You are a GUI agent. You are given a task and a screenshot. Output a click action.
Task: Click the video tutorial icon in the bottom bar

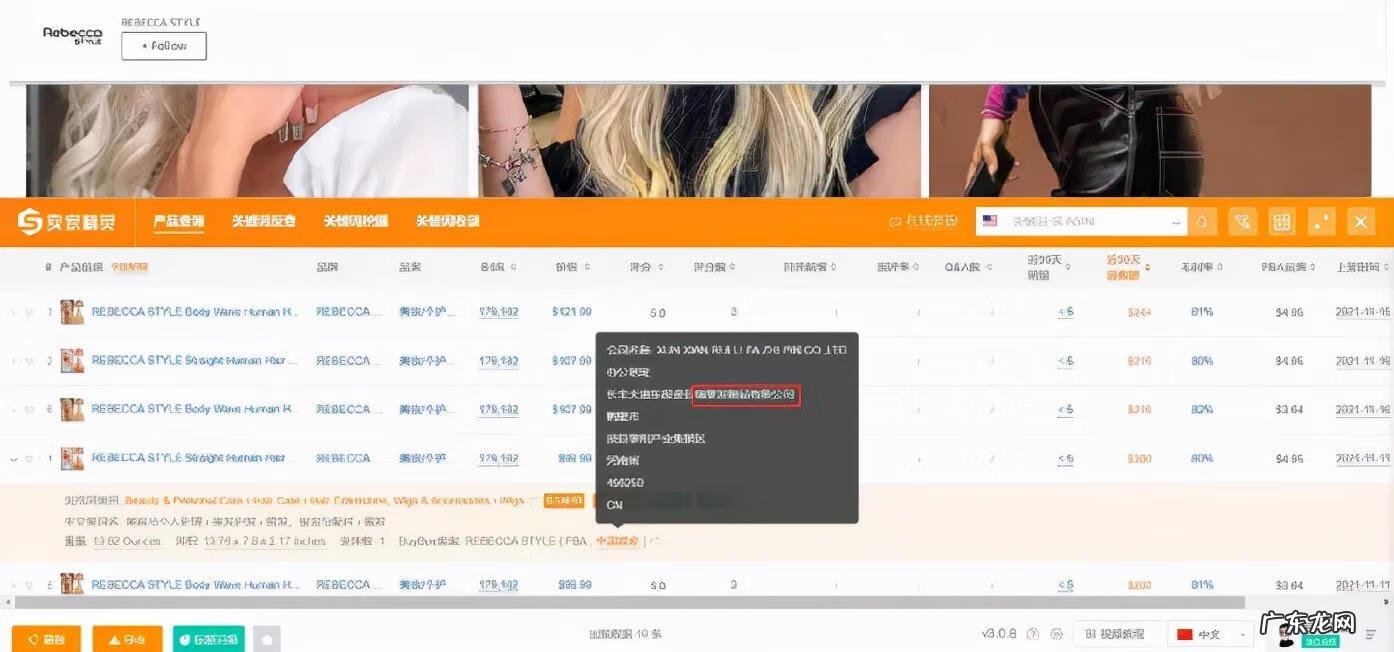[1115, 633]
